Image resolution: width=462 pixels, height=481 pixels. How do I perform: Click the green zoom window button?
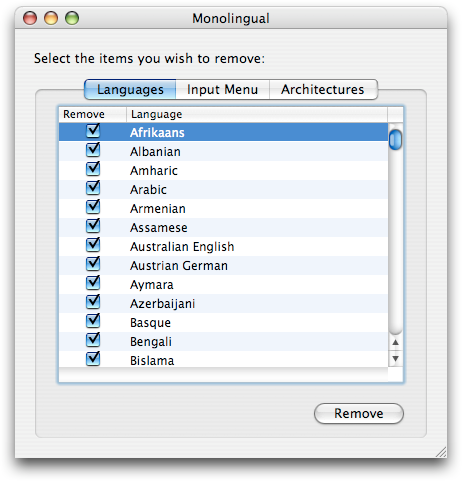(72, 18)
